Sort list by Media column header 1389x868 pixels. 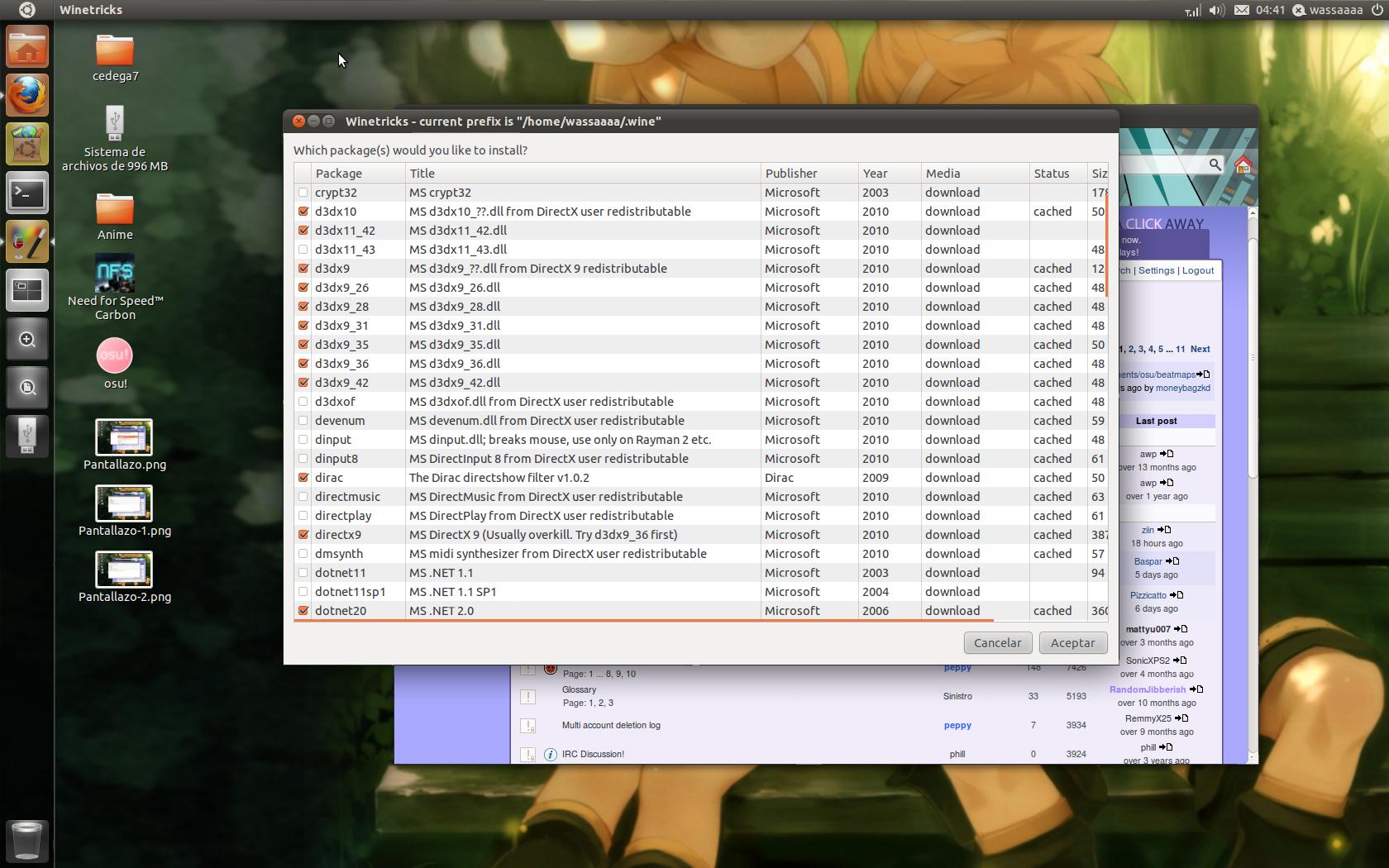point(975,174)
